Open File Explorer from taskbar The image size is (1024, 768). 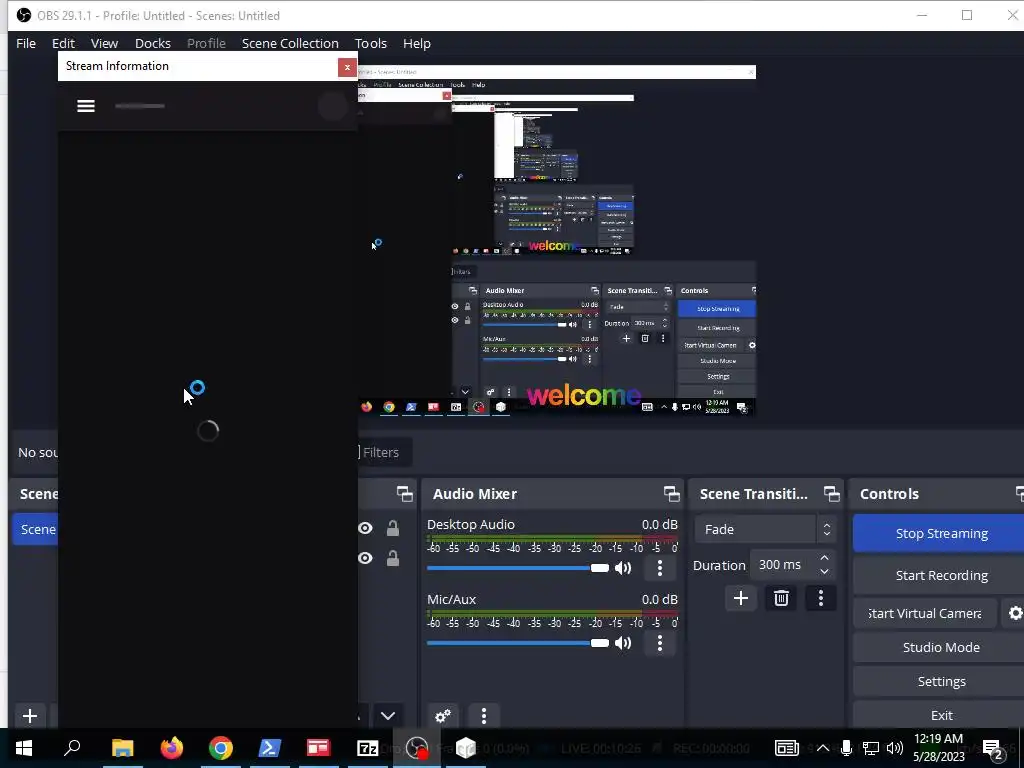tap(122, 748)
